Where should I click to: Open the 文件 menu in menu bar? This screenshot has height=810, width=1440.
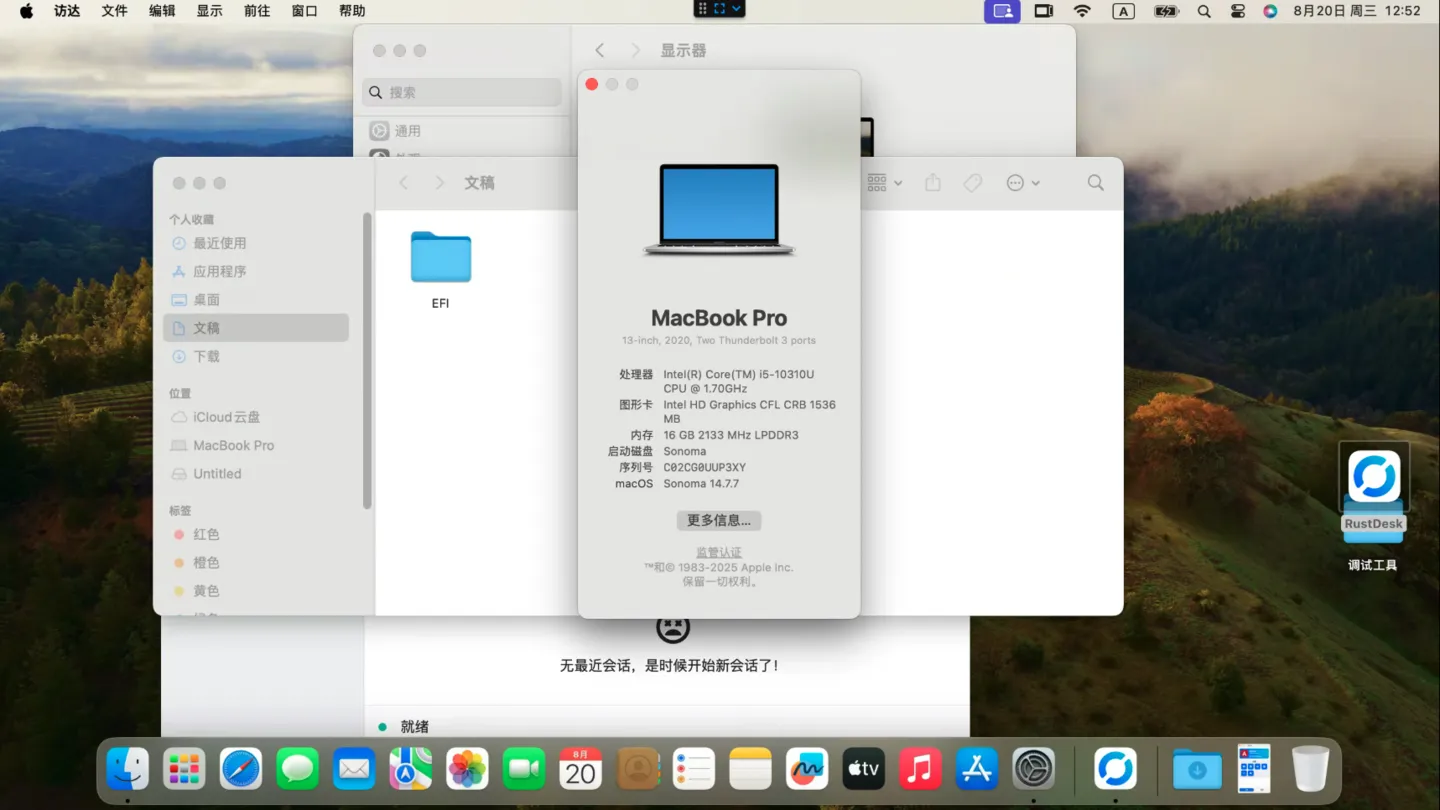[x=114, y=11]
